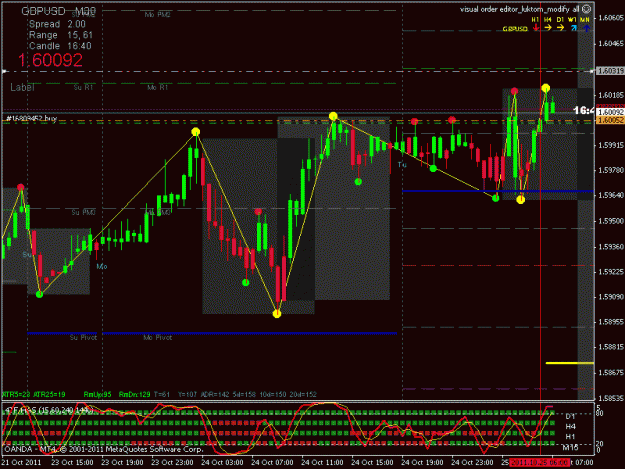Select the yellow dot atop the newest swing high
Screen dimensions: 625x469
point(546,88)
